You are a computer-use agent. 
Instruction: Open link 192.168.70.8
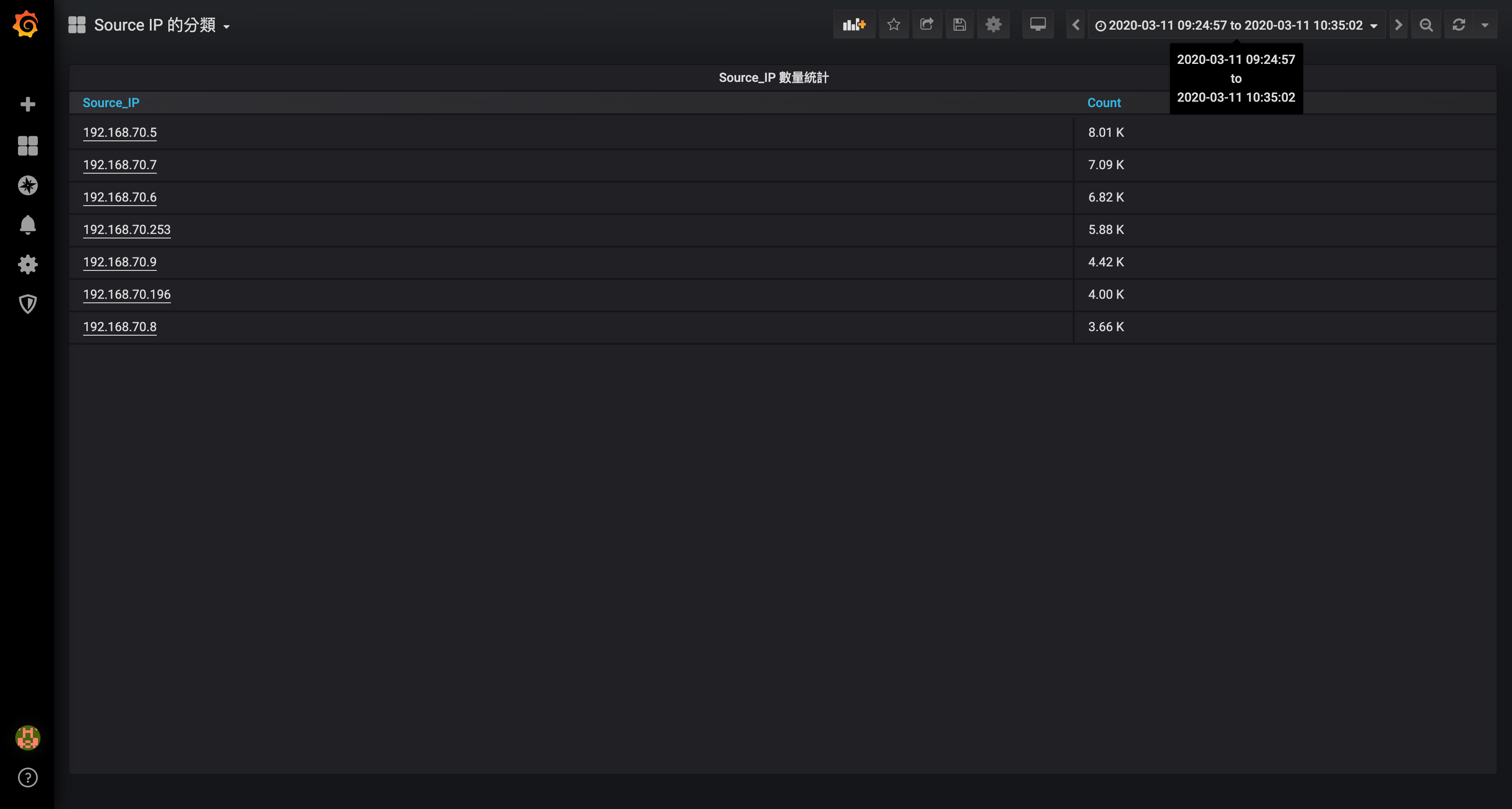[120, 326]
